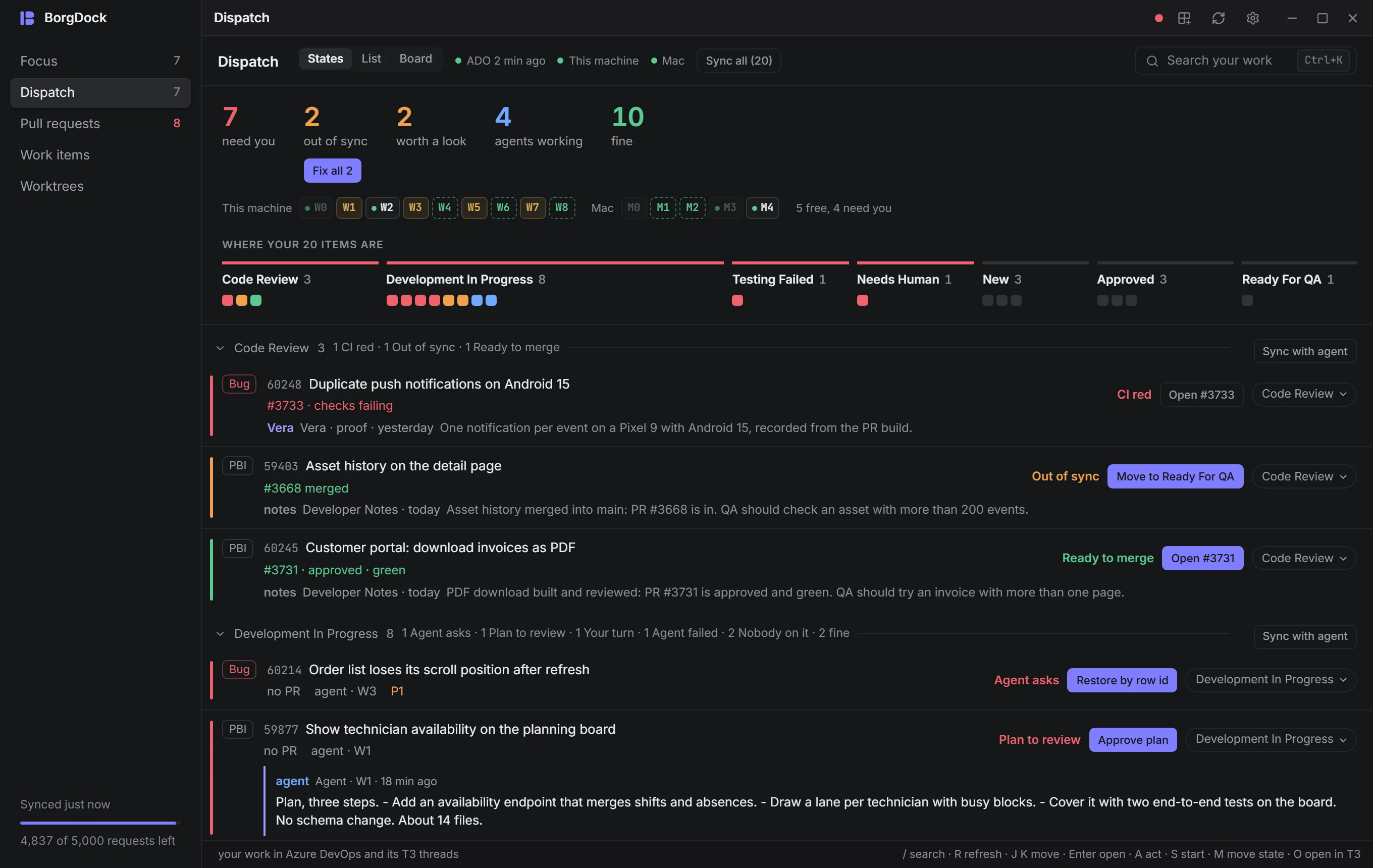Click Fix all 2 button
Screen dimensions: 1373x868
[x=333, y=171]
